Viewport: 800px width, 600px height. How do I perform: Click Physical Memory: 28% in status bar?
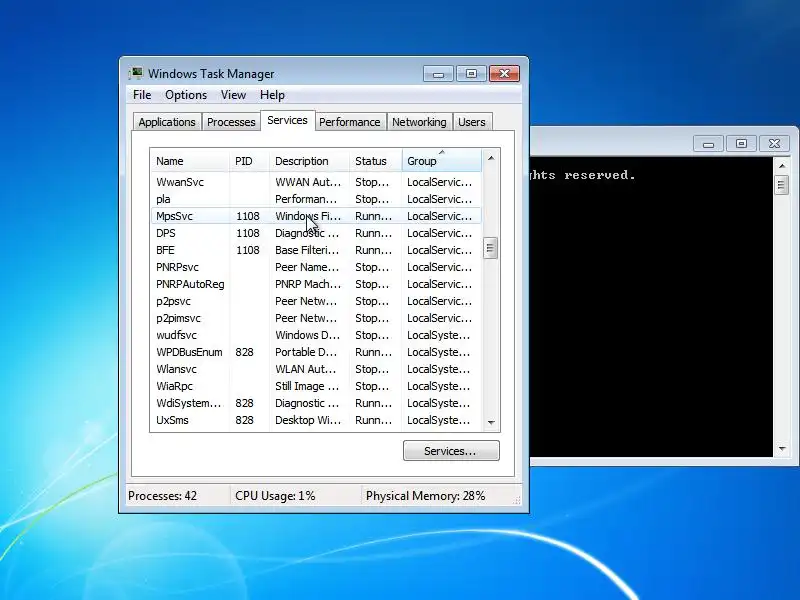coord(426,496)
